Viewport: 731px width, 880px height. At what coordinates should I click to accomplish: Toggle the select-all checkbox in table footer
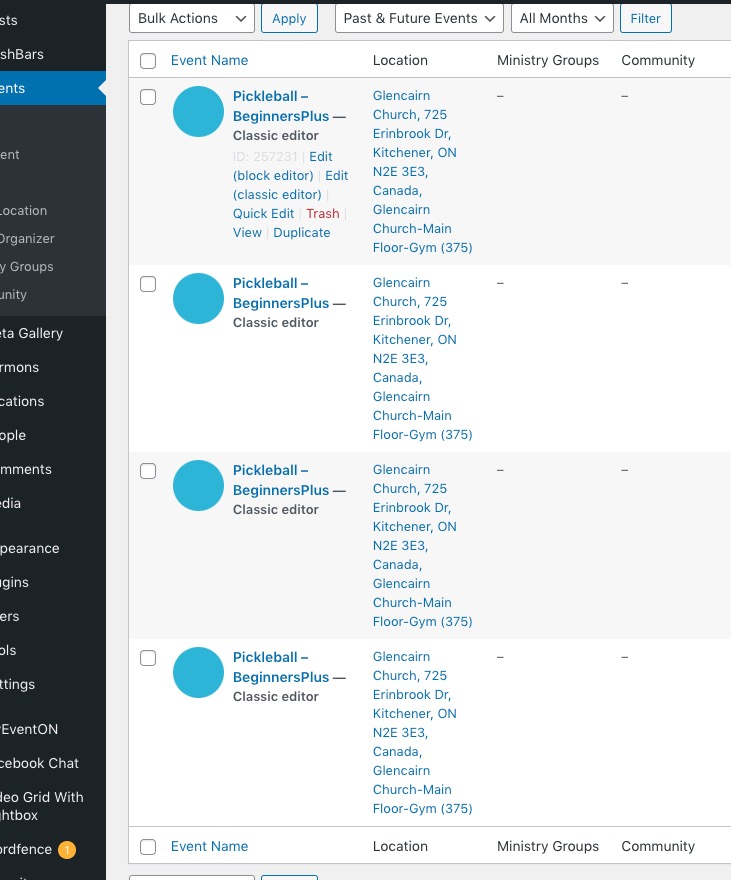[x=148, y=847]
